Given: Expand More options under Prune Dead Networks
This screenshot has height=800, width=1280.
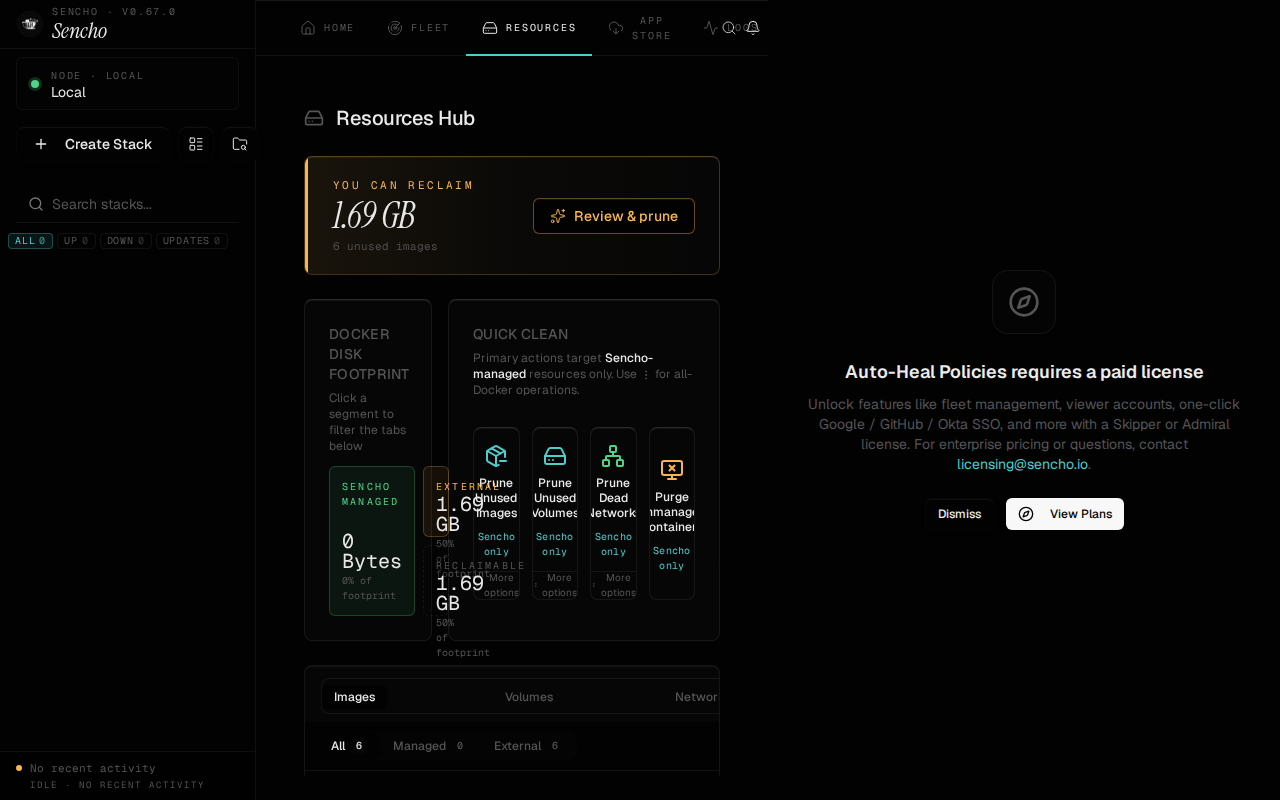Looking at the screenshot, I should pos(613,585).
